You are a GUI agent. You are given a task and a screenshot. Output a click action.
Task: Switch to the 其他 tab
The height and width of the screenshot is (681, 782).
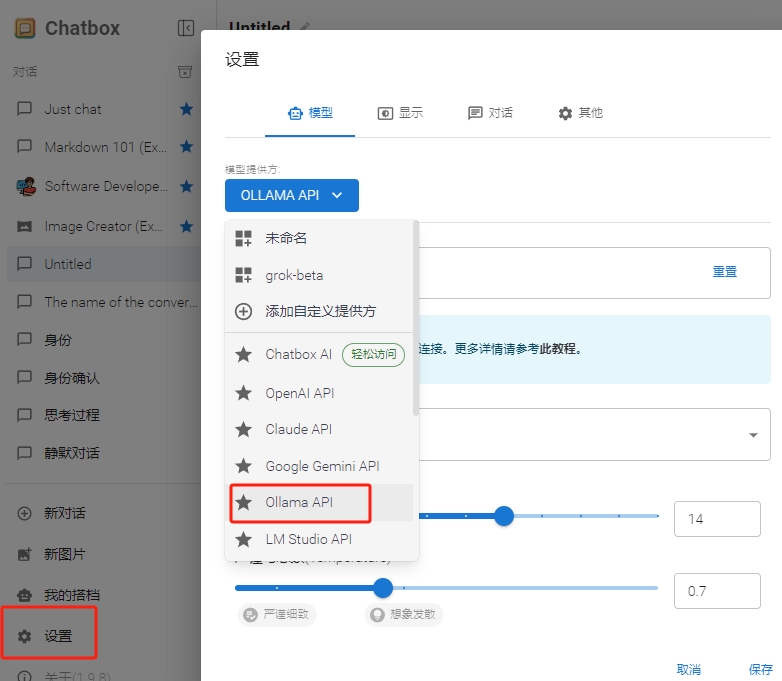(x=580, y=113)
